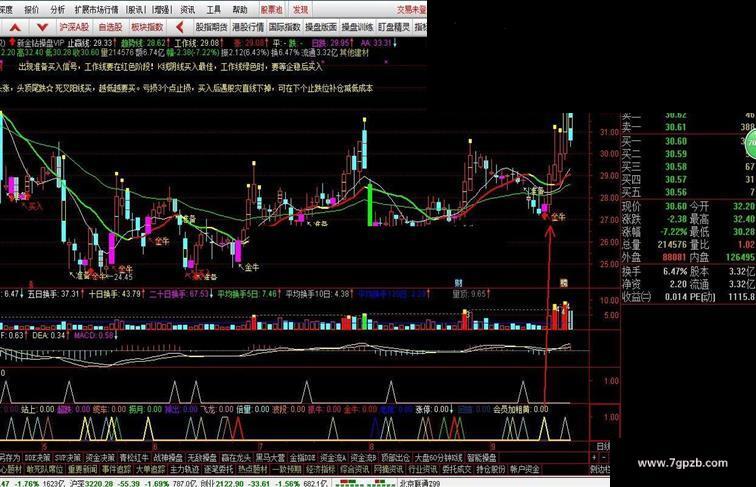Switch to the 大盘60分钟线 indicator tab
The height and width of the screenshot is (487, 756).
[438, 458]
